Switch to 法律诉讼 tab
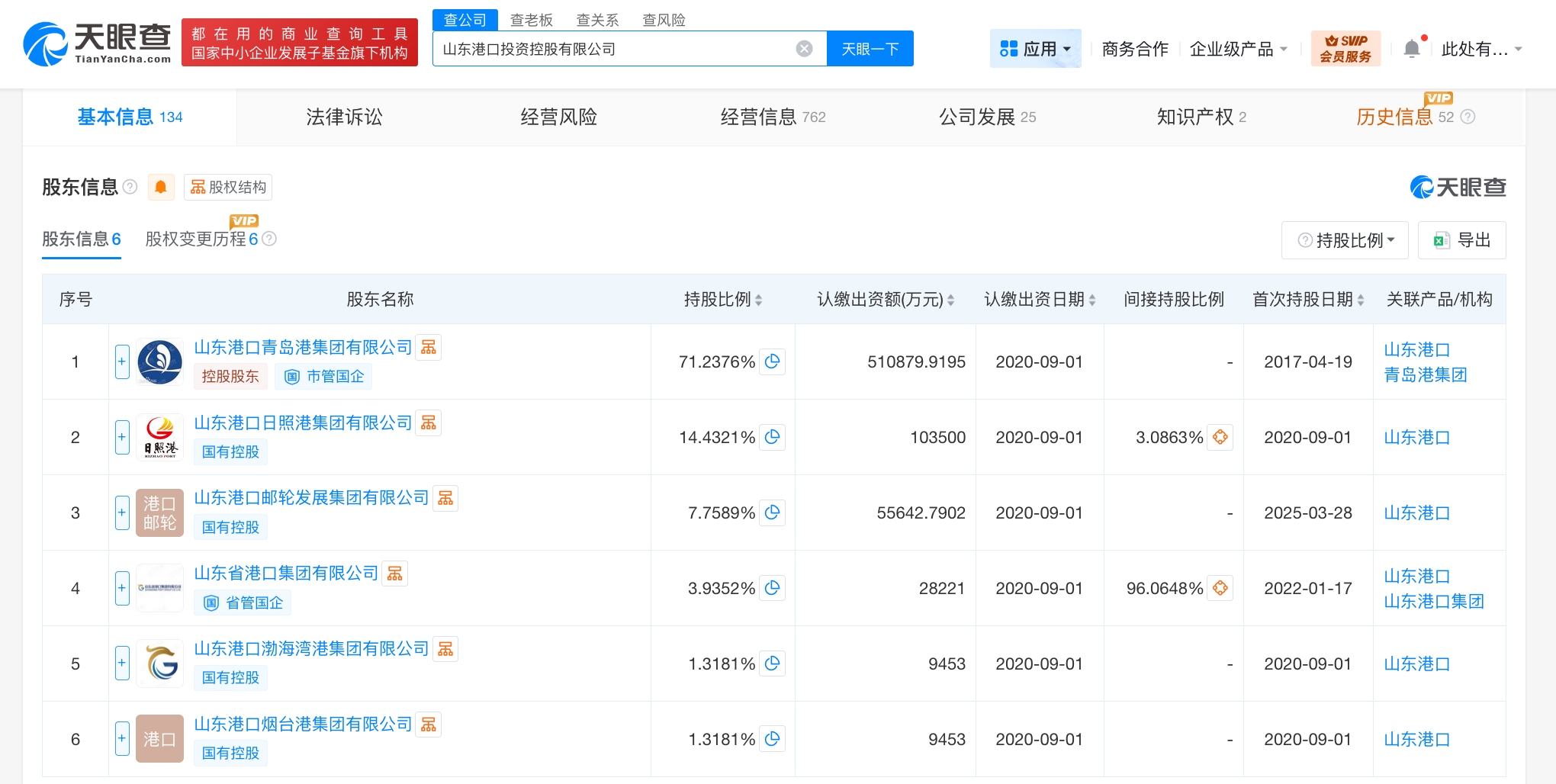The height and width of the screenshot is (784, 1556). point(344,117)
